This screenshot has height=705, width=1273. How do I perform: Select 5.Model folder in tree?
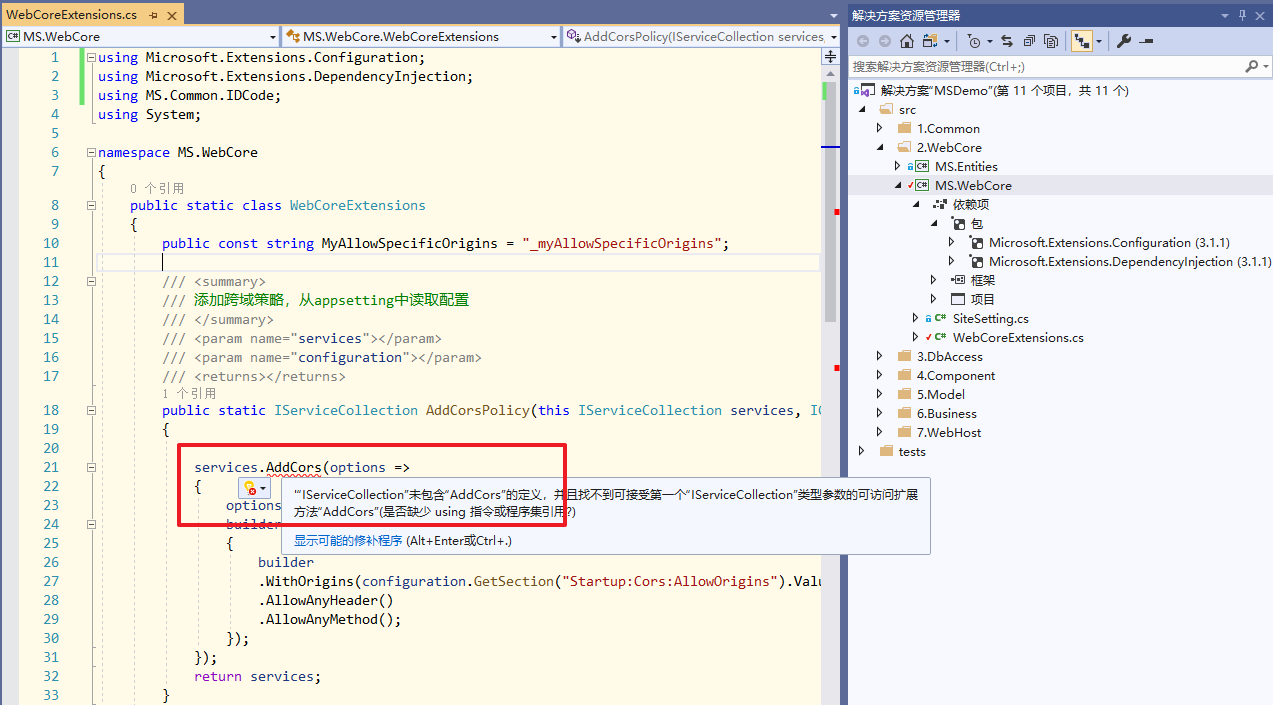click(941, 394)
